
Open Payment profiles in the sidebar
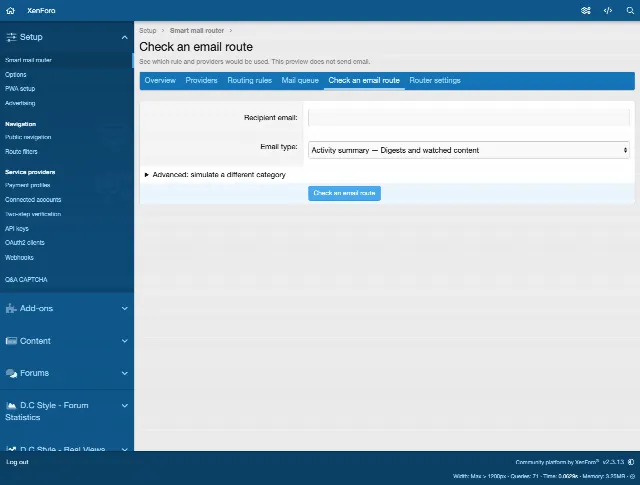click(x=27, y=185)
